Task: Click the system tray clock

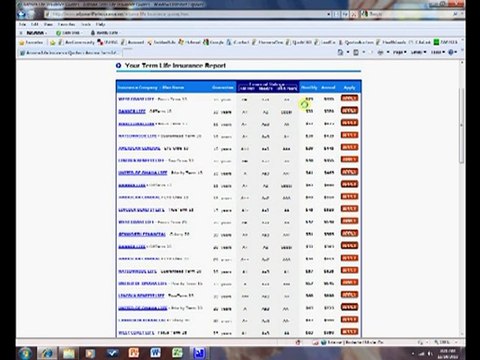Action: (448, 354)
